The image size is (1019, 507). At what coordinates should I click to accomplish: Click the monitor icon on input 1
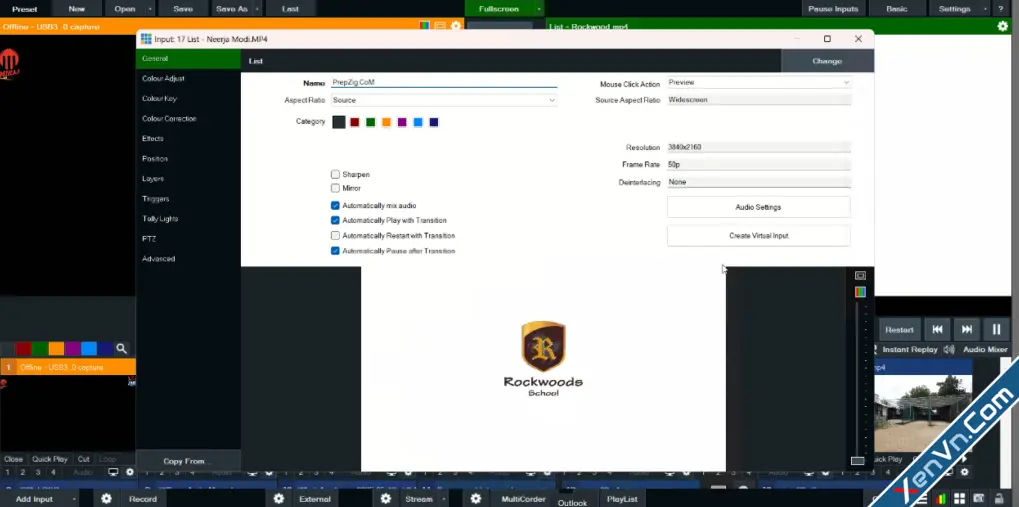[x=113, y=472]
